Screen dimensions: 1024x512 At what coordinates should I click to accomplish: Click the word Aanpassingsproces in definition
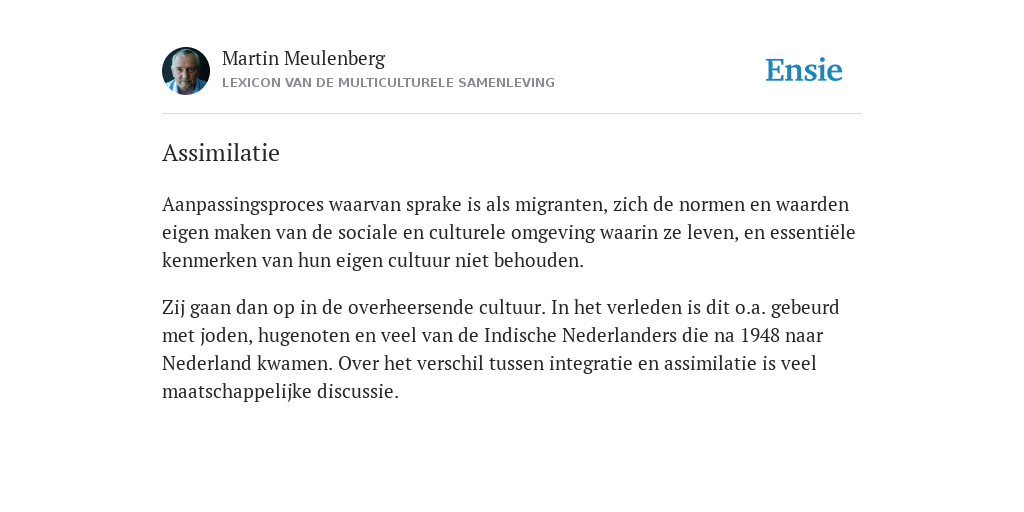coord(243,205)
